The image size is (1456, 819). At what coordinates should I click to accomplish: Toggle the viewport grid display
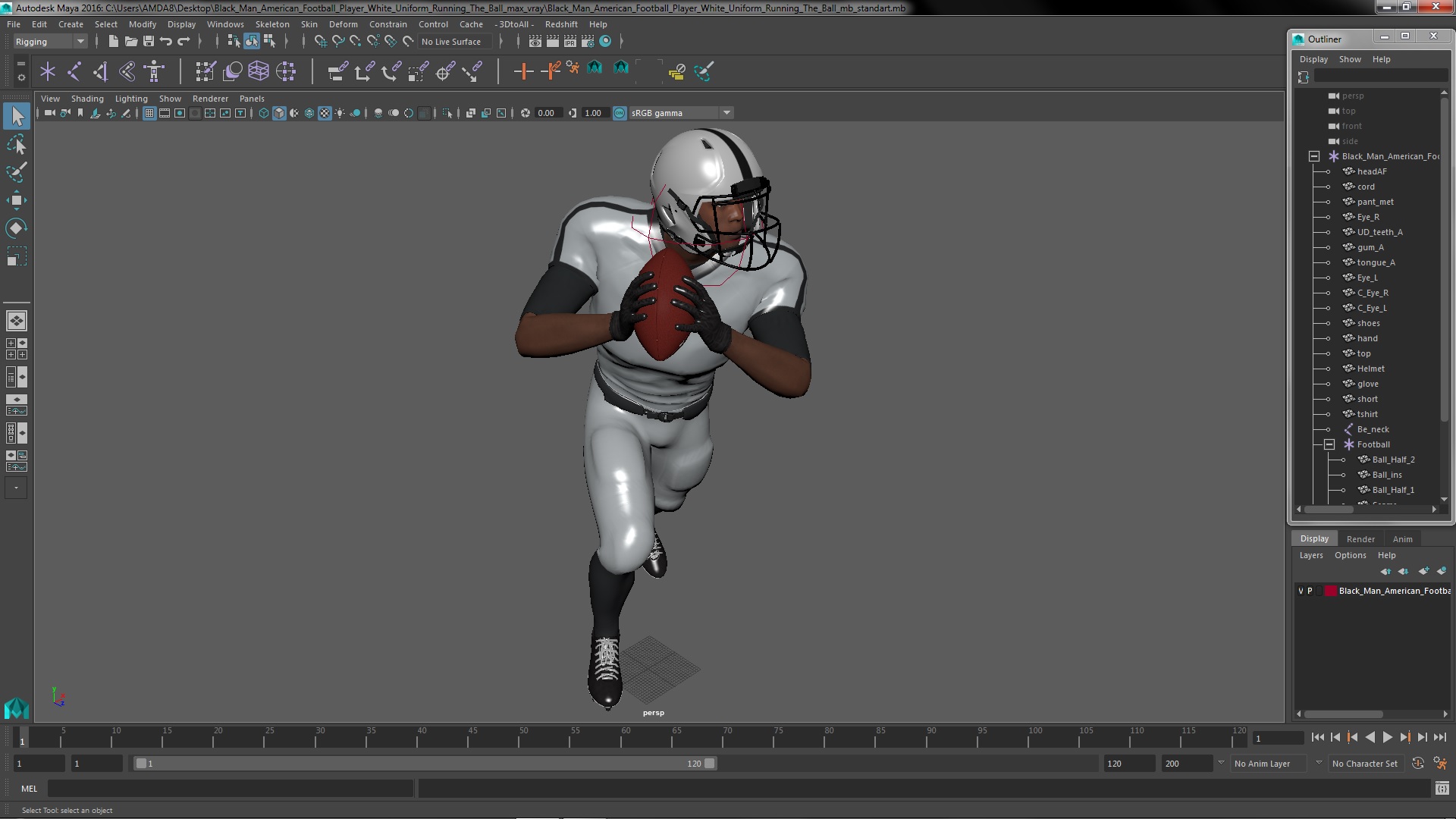(149, 113)
